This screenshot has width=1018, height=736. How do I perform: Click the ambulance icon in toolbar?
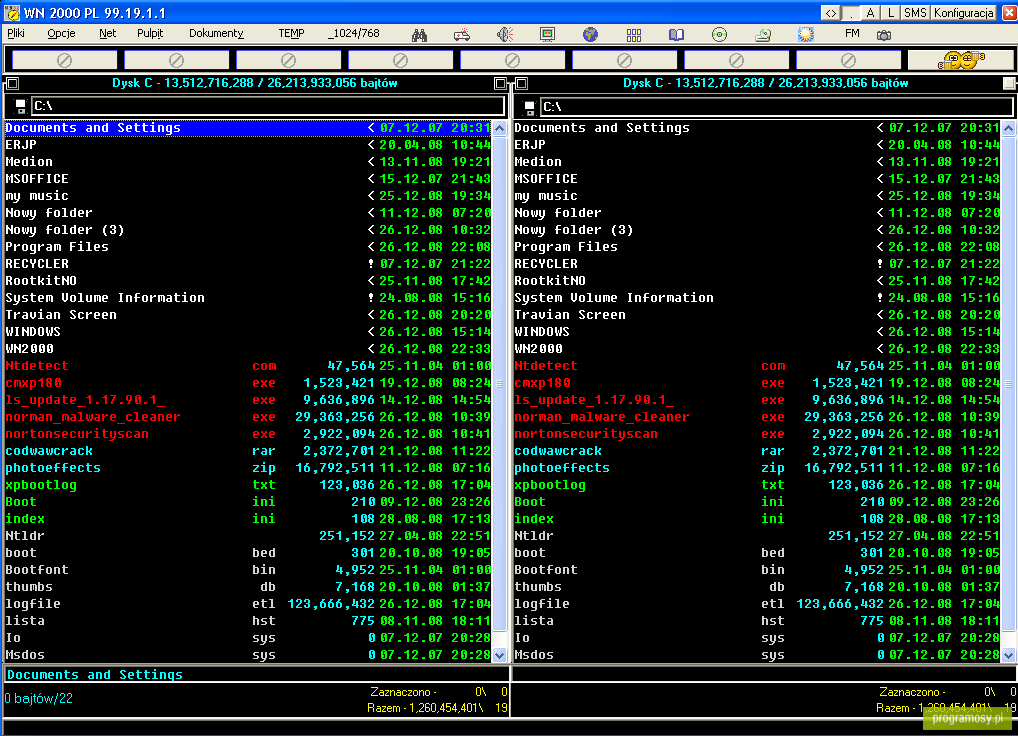tap(462, 34)
